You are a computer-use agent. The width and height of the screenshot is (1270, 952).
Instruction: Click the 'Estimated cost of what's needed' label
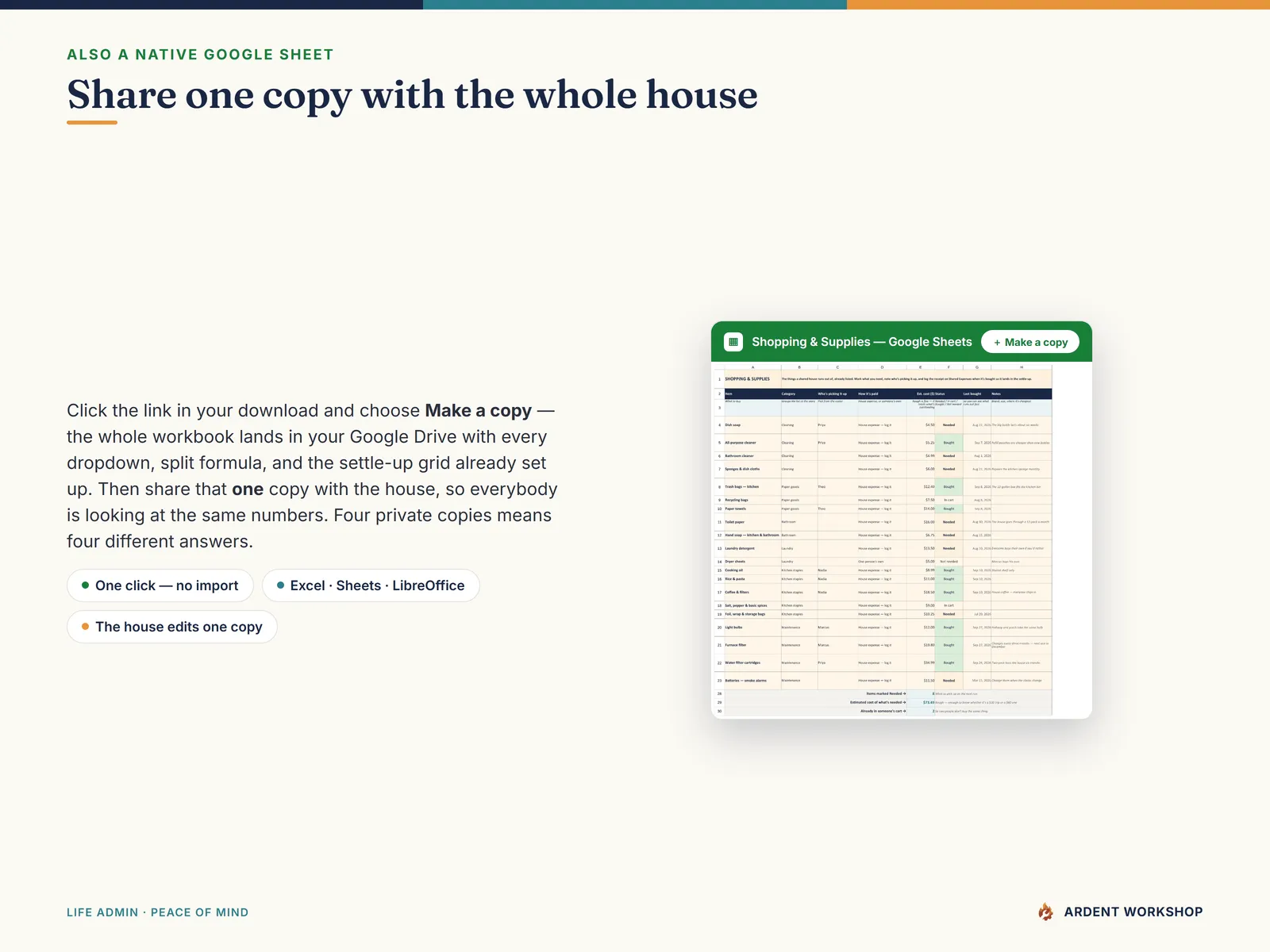(x=877, y=703)
